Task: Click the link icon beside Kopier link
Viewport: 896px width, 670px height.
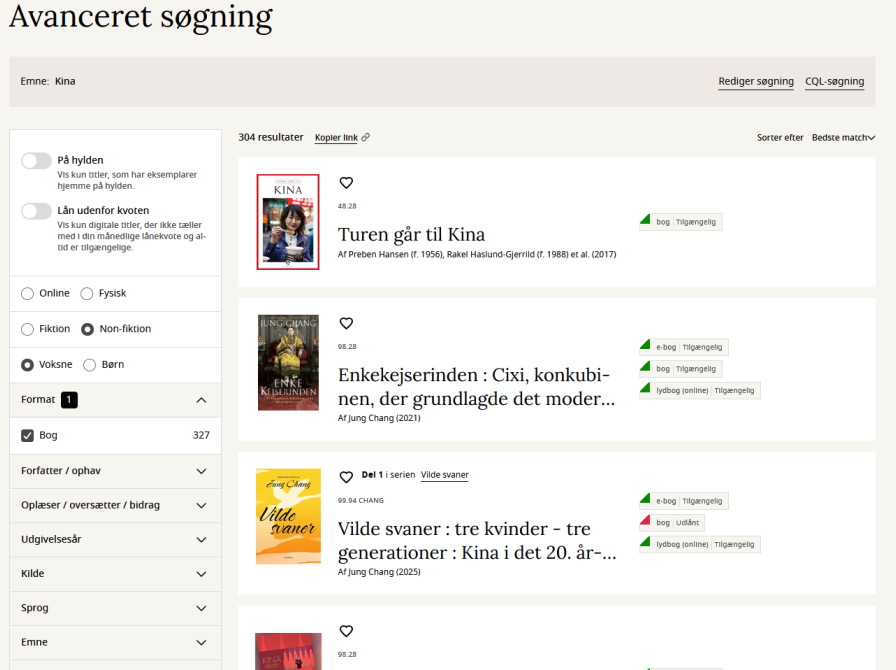Action: [x=366, y=137]
